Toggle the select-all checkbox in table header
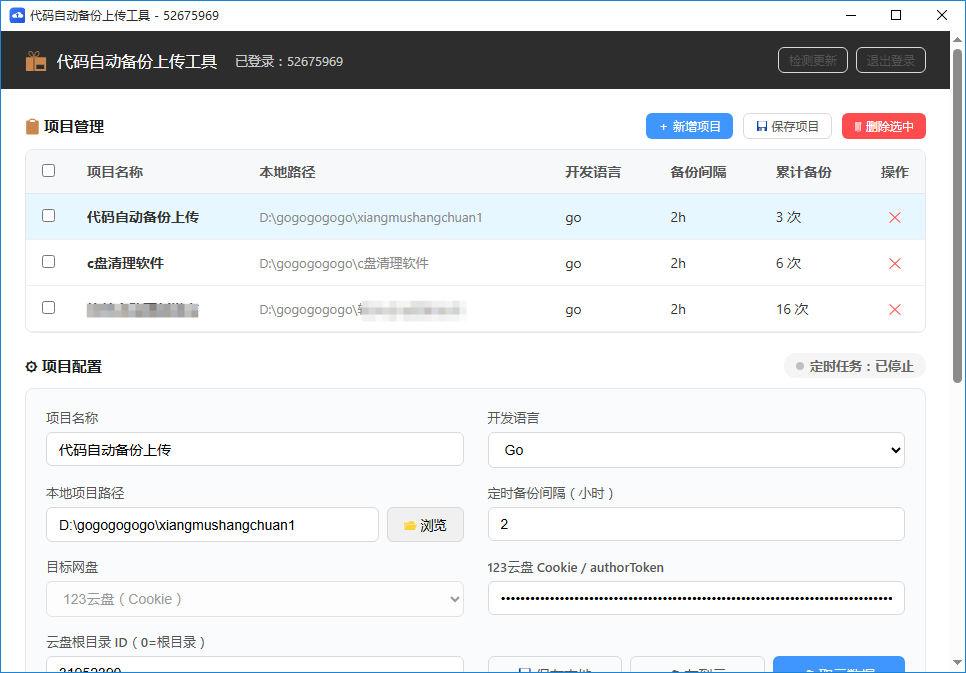 click(x=49, y=171)
